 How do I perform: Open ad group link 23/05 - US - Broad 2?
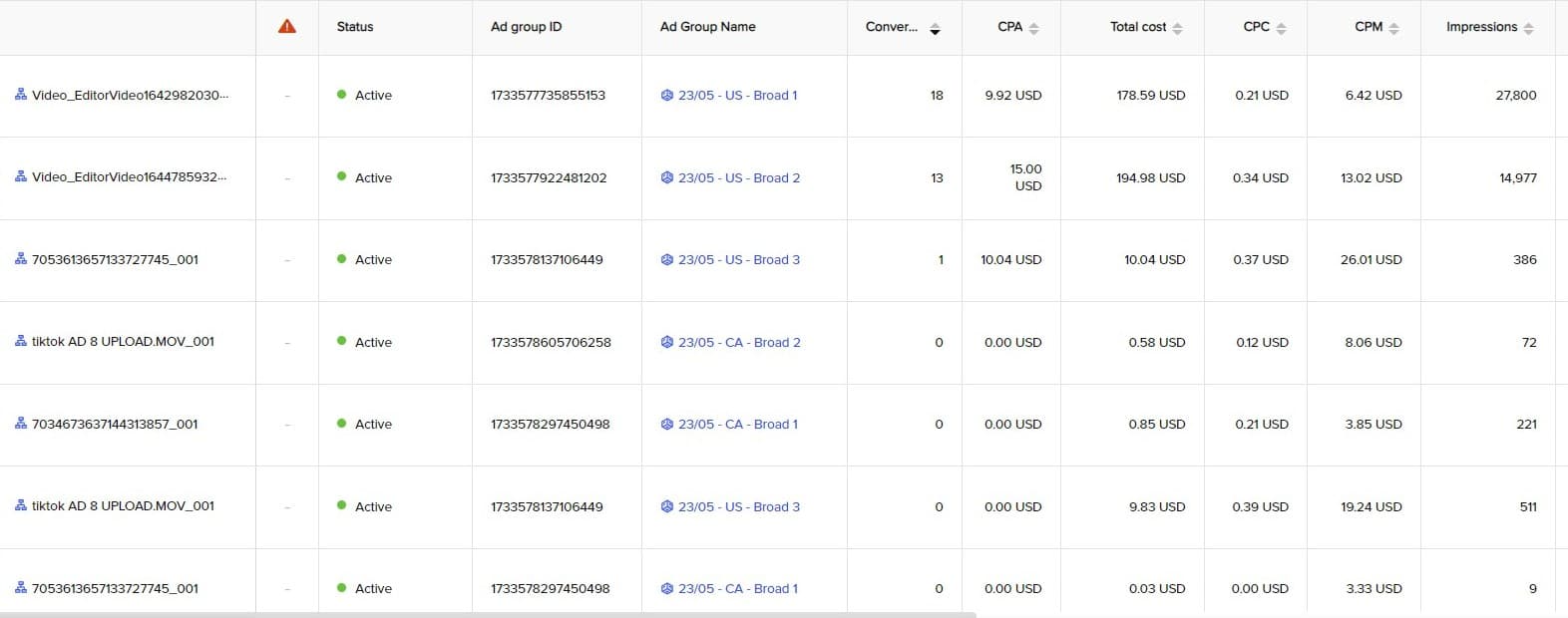coord(739,177)
